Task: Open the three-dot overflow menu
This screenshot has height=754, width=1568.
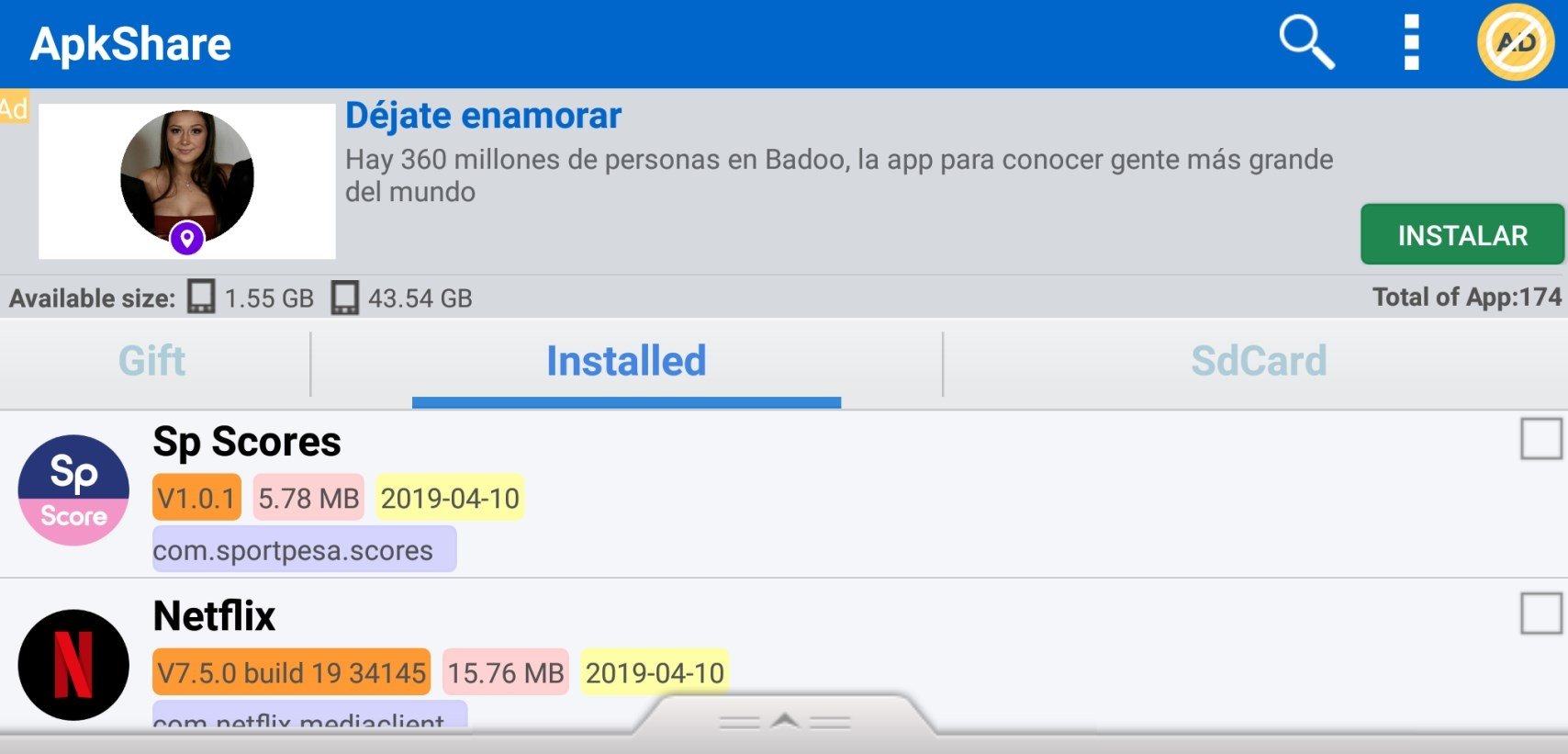Action: point(1412,42)
